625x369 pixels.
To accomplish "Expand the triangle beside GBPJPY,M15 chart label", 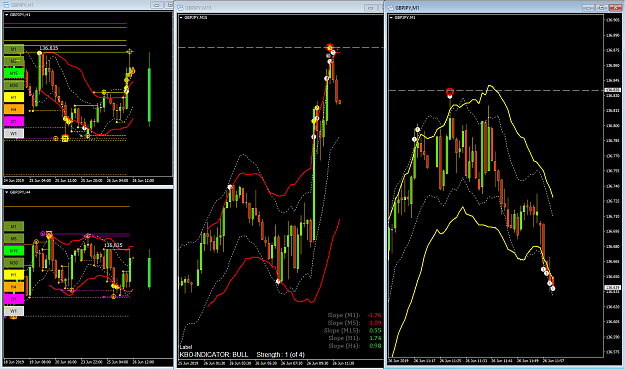I will [x=181, y=18].
